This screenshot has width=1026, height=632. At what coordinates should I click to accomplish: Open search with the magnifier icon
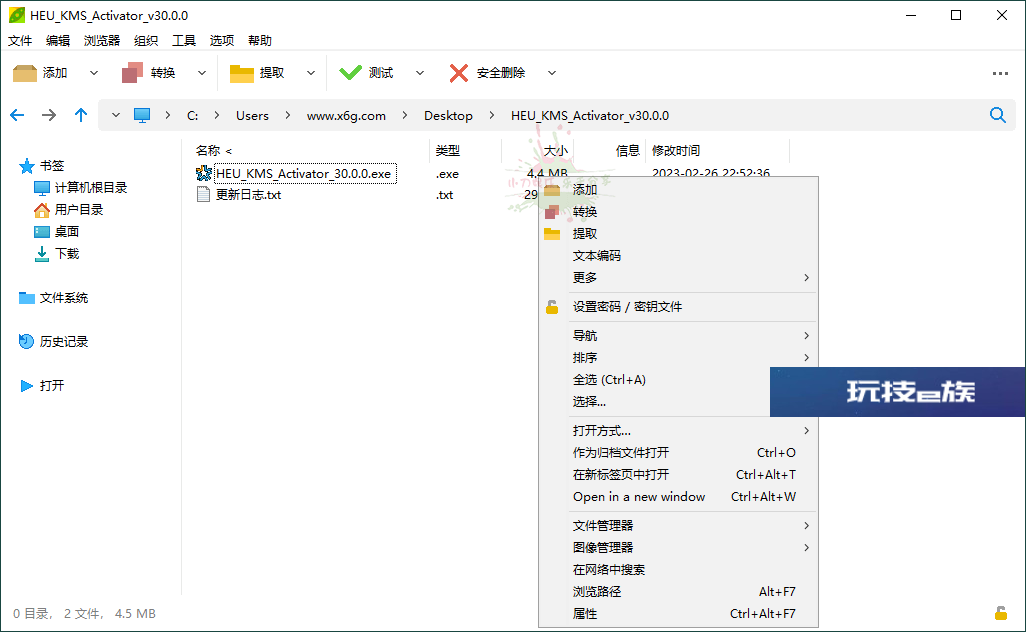pos(997,115)
